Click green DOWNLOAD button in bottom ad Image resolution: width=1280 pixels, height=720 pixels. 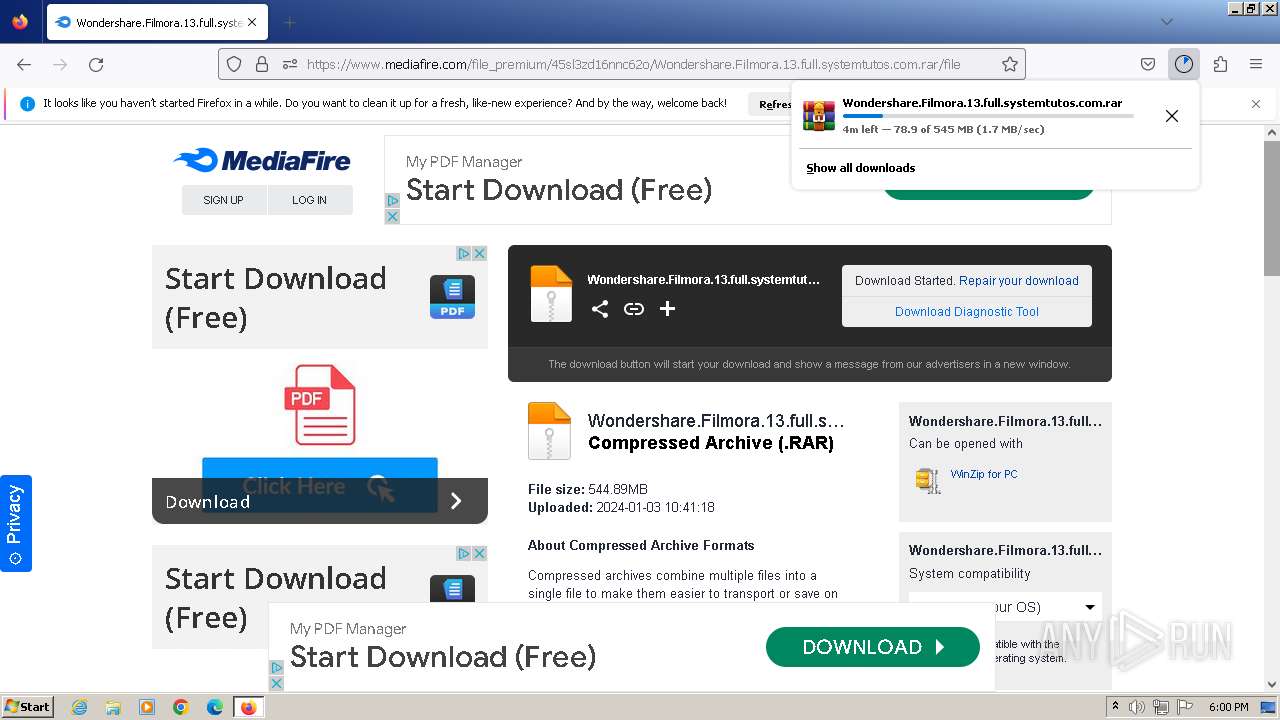click(x=873, y=647)
